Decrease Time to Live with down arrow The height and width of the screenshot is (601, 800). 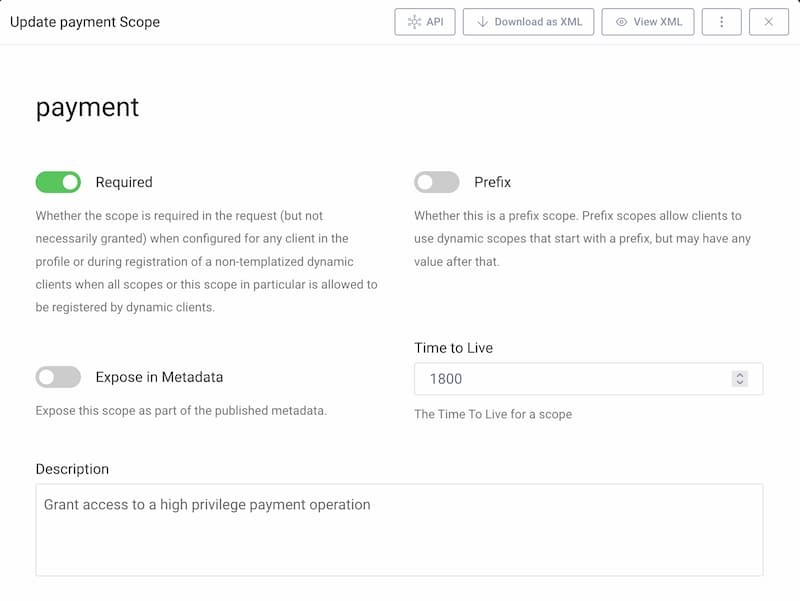739,383
